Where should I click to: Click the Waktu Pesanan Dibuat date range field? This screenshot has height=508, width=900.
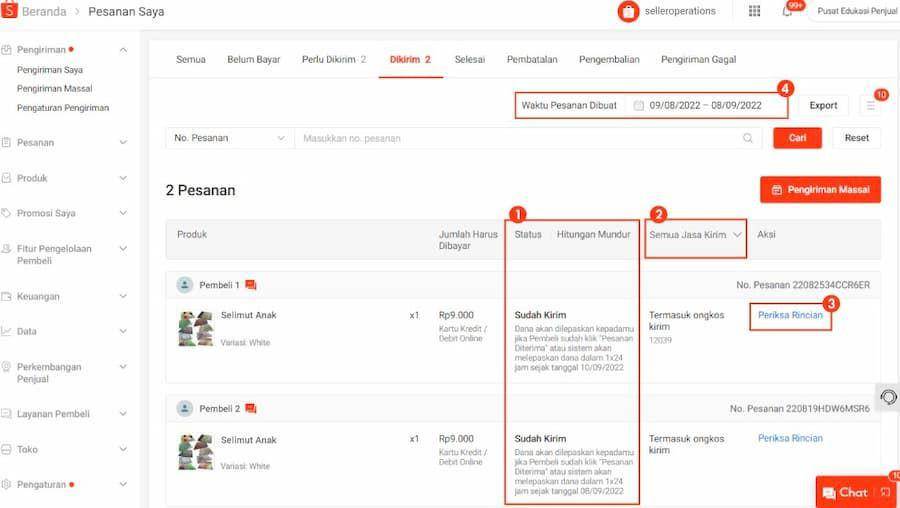point(651,106)
